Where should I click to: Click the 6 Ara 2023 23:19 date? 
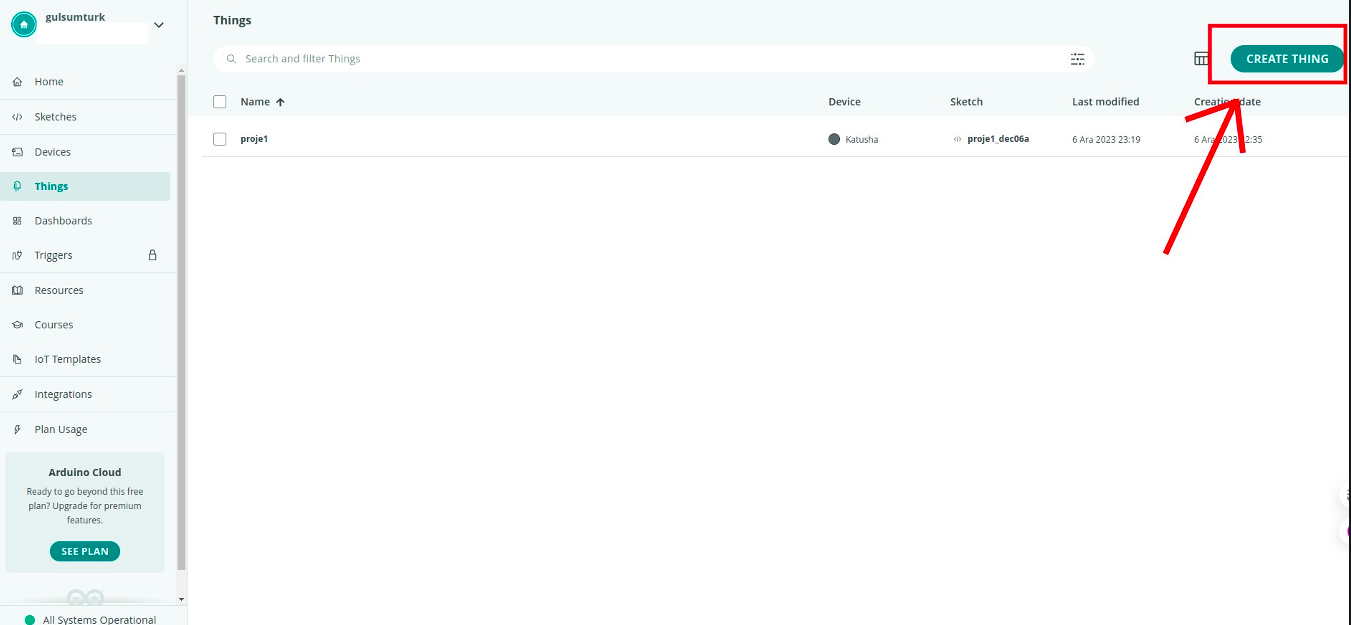click(x=1106, y=140)
